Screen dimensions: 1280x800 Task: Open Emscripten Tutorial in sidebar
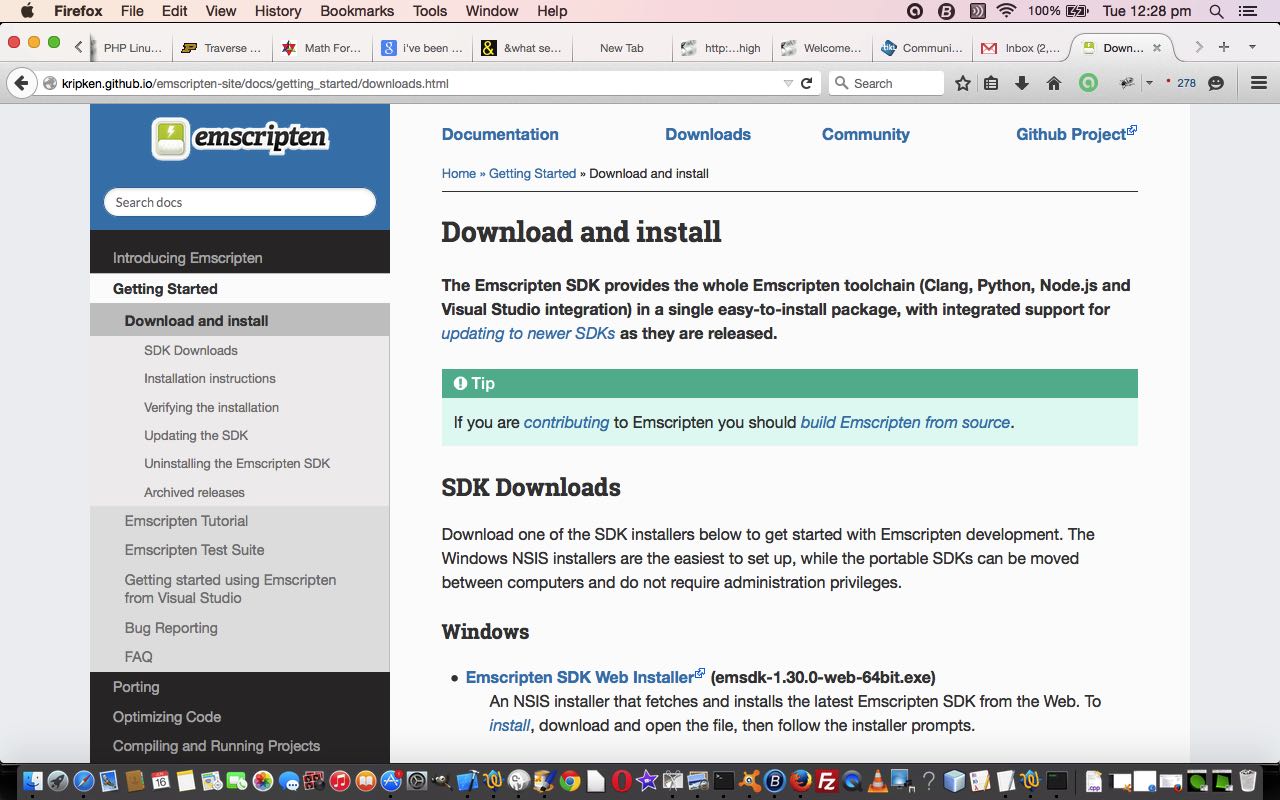pyautogui.click(x=240, y=521)
